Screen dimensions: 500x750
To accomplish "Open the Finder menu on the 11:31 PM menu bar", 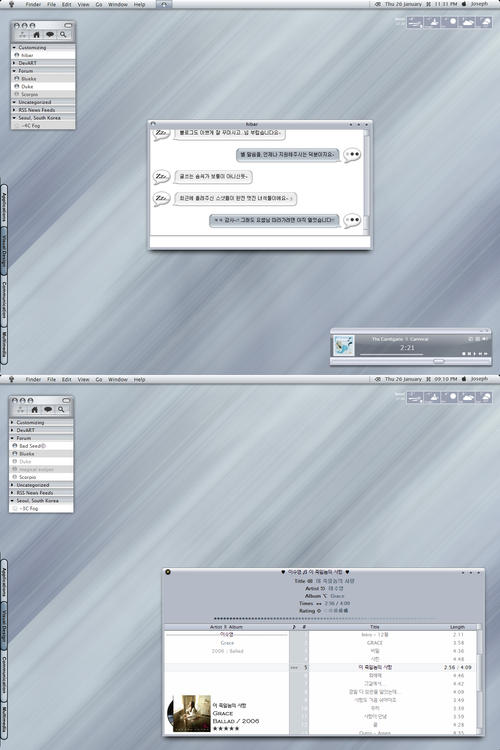I will pyautogui.click(x=33, y=4).
